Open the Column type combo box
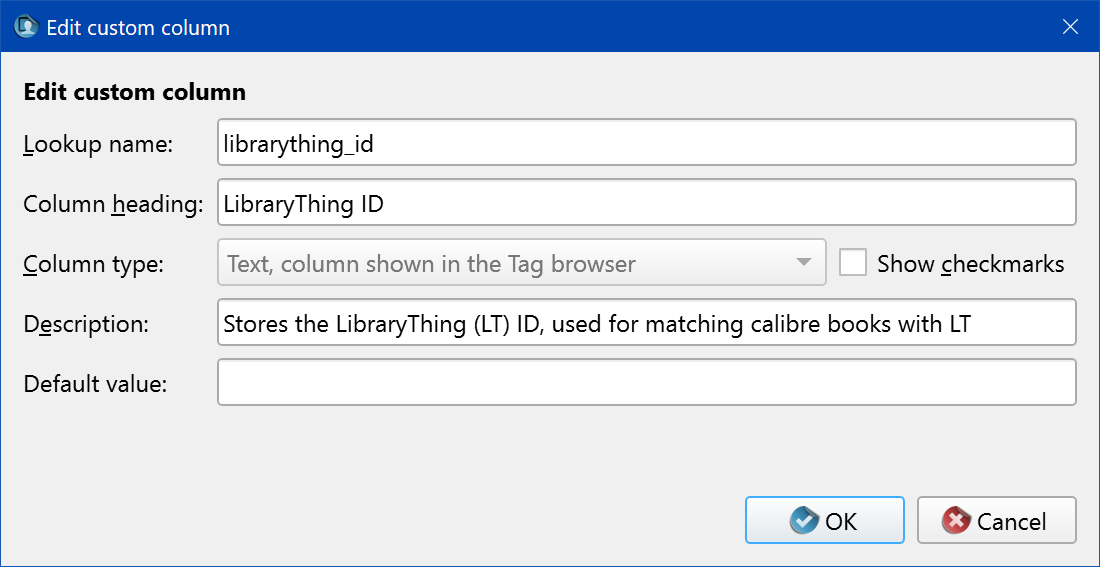 point(520,263)
